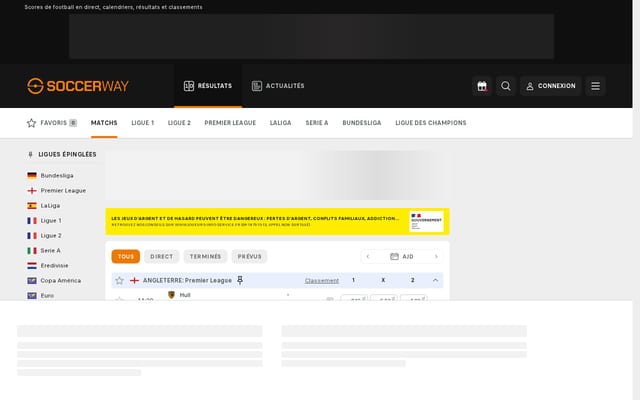Click Hull team name in match row
The height and width of the screenshot is (400, 640).
185,295
